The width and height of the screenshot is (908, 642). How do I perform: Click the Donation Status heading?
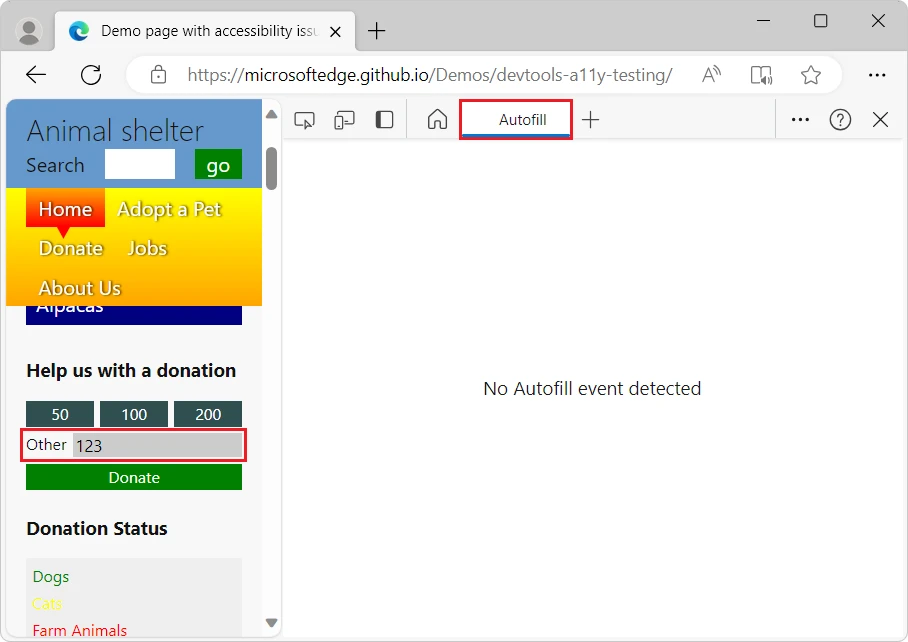pyautogui.click(x=97, y=529)
